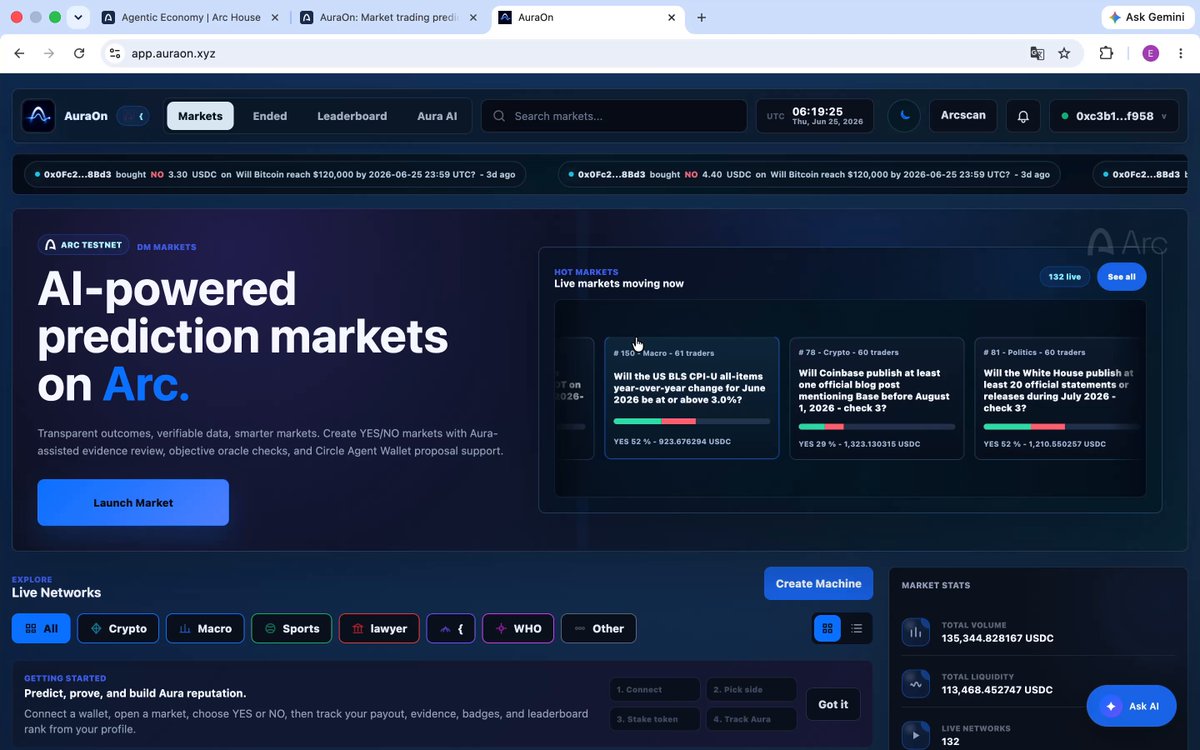The width and height of the screenshot is (1200, 750).
Task: Switch to list view layout
Action: tap(857, 629)
